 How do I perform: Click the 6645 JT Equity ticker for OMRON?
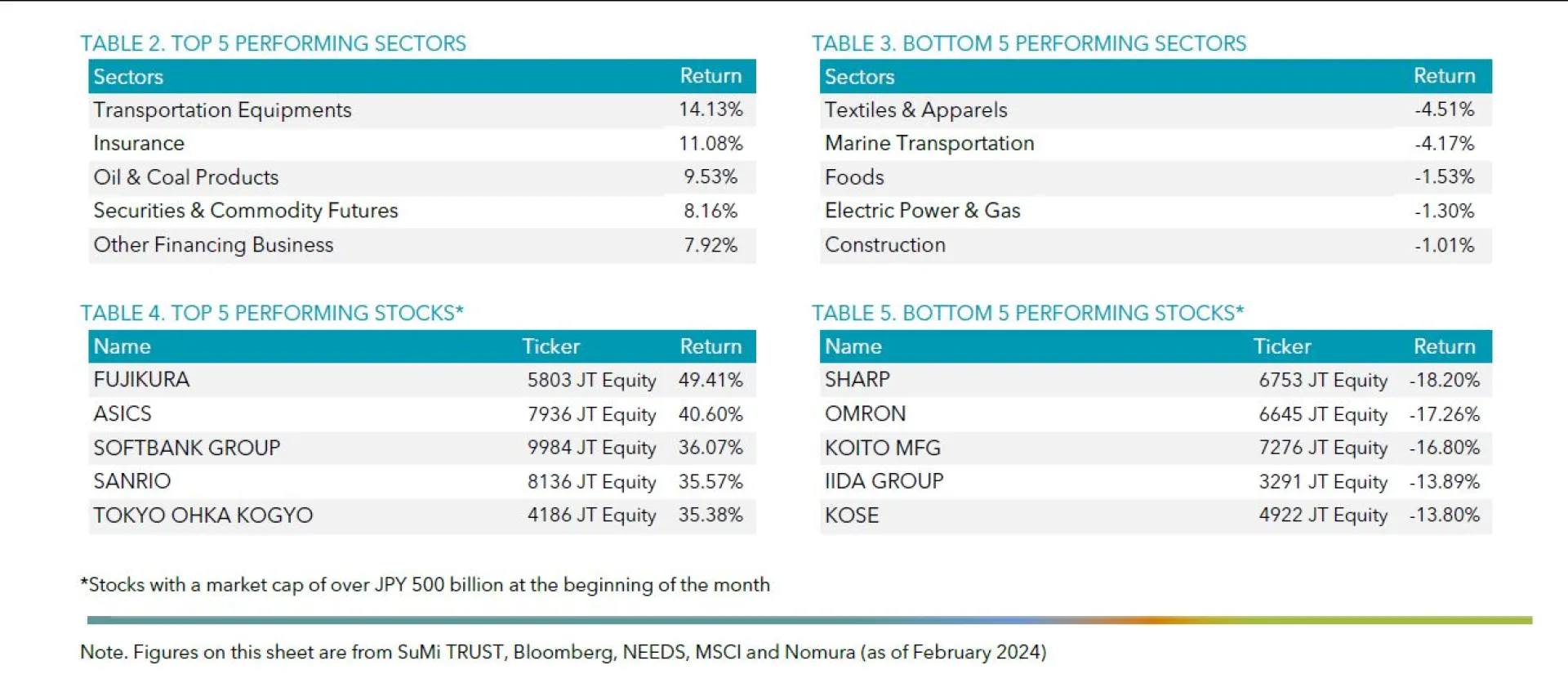(x=1322, y=414)
